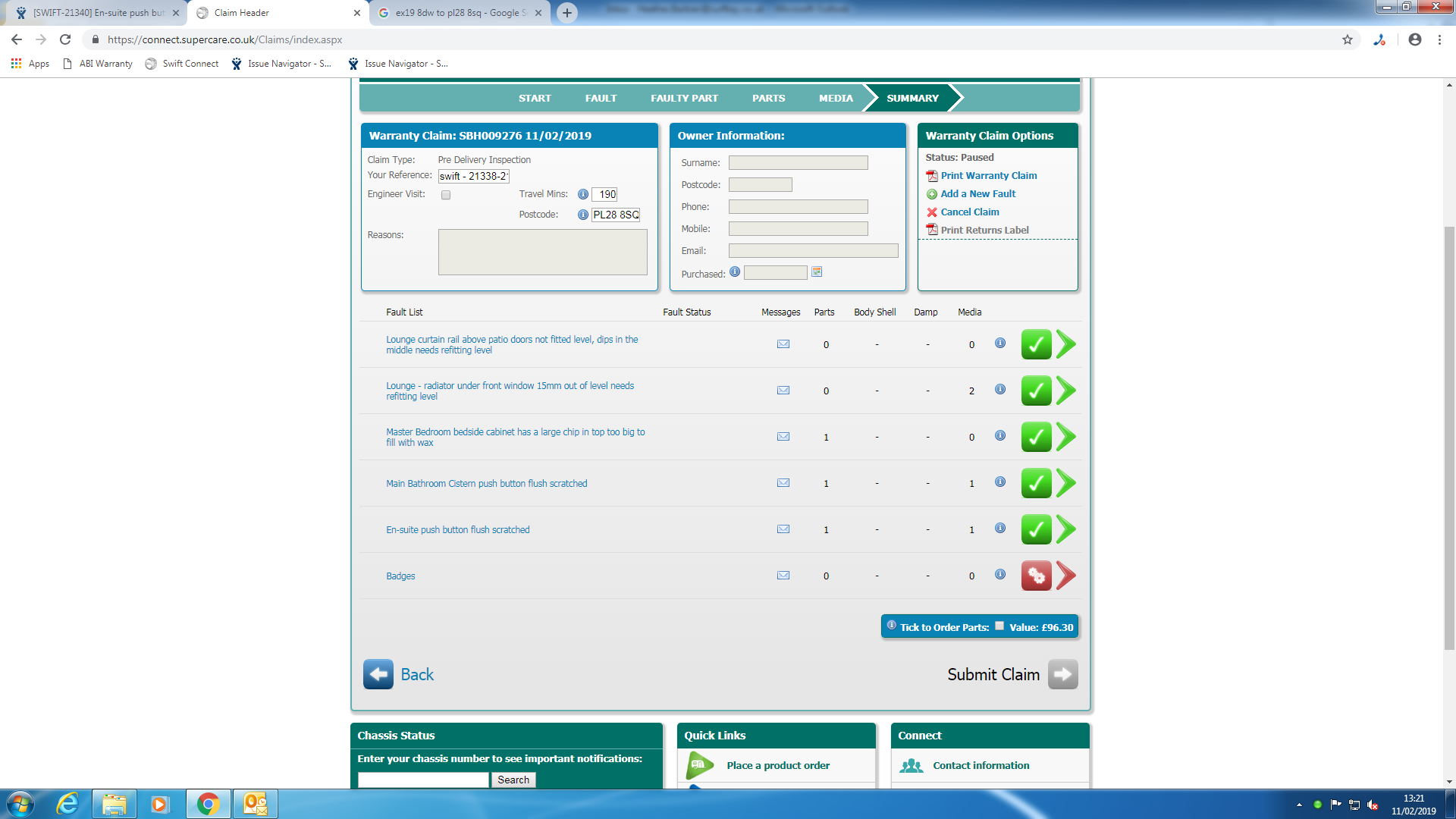1456x819 pixels.
Task: Open messages envelope for En-suite push button fault
Action: [x=783, y=529]
